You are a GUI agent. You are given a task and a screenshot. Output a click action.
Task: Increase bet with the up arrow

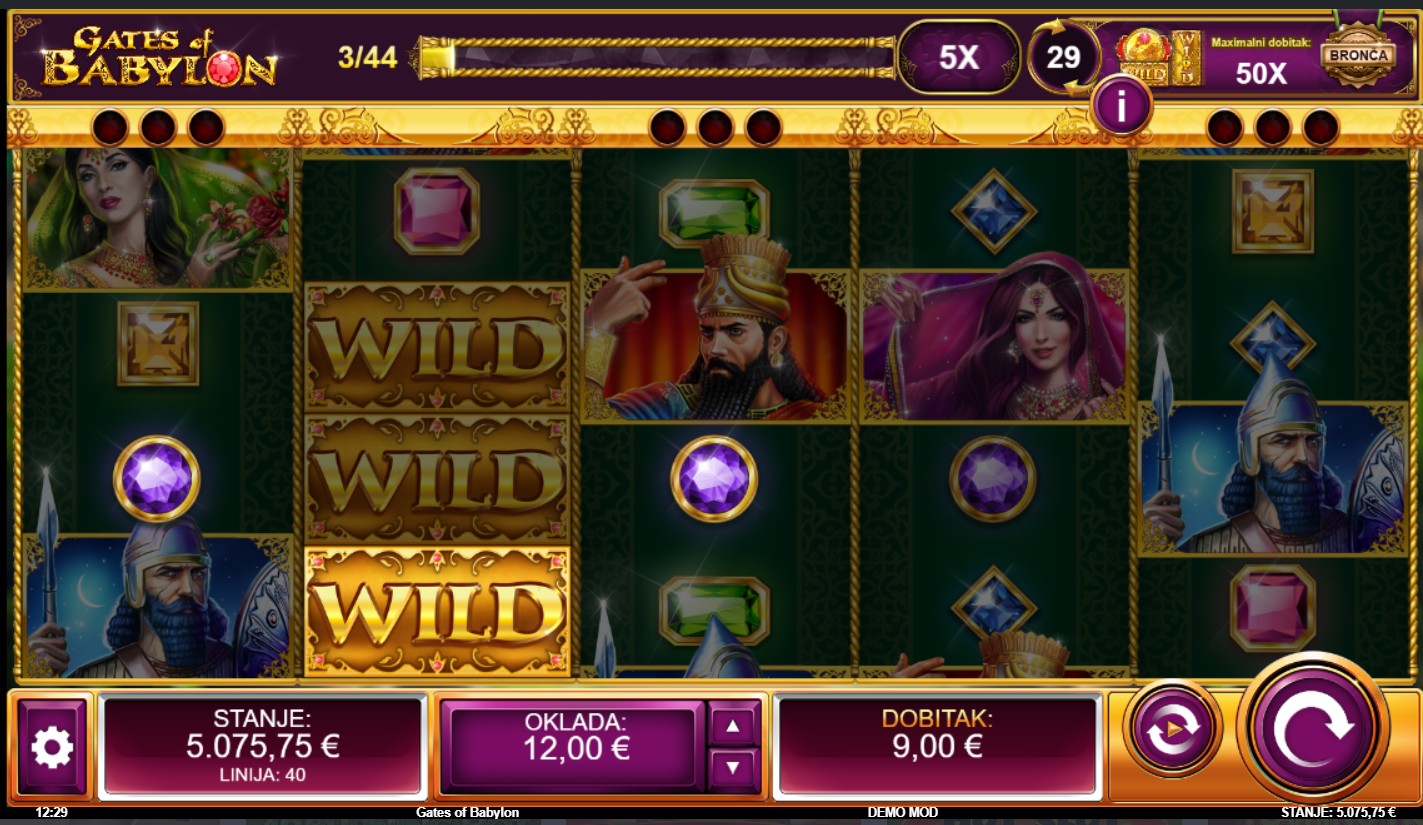pos(733,725)
